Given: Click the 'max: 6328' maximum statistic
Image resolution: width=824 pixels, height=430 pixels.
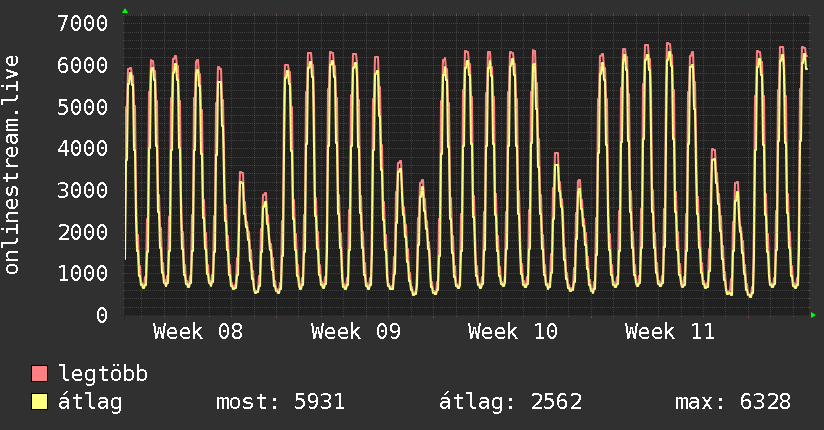Looking at the screenshot, I should pos(733,402).
